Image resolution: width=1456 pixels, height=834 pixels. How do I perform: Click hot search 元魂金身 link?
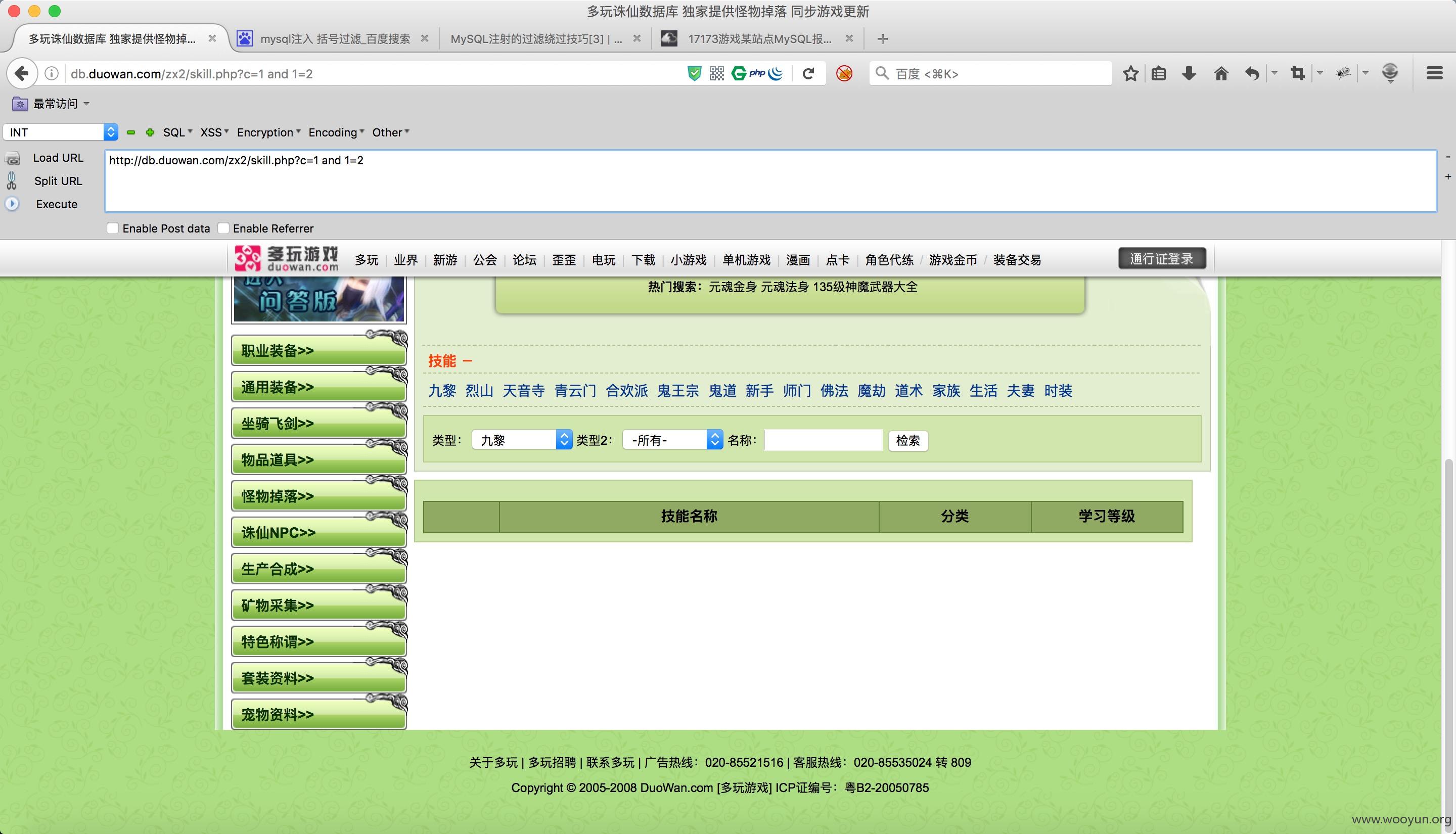coord(733,287)
